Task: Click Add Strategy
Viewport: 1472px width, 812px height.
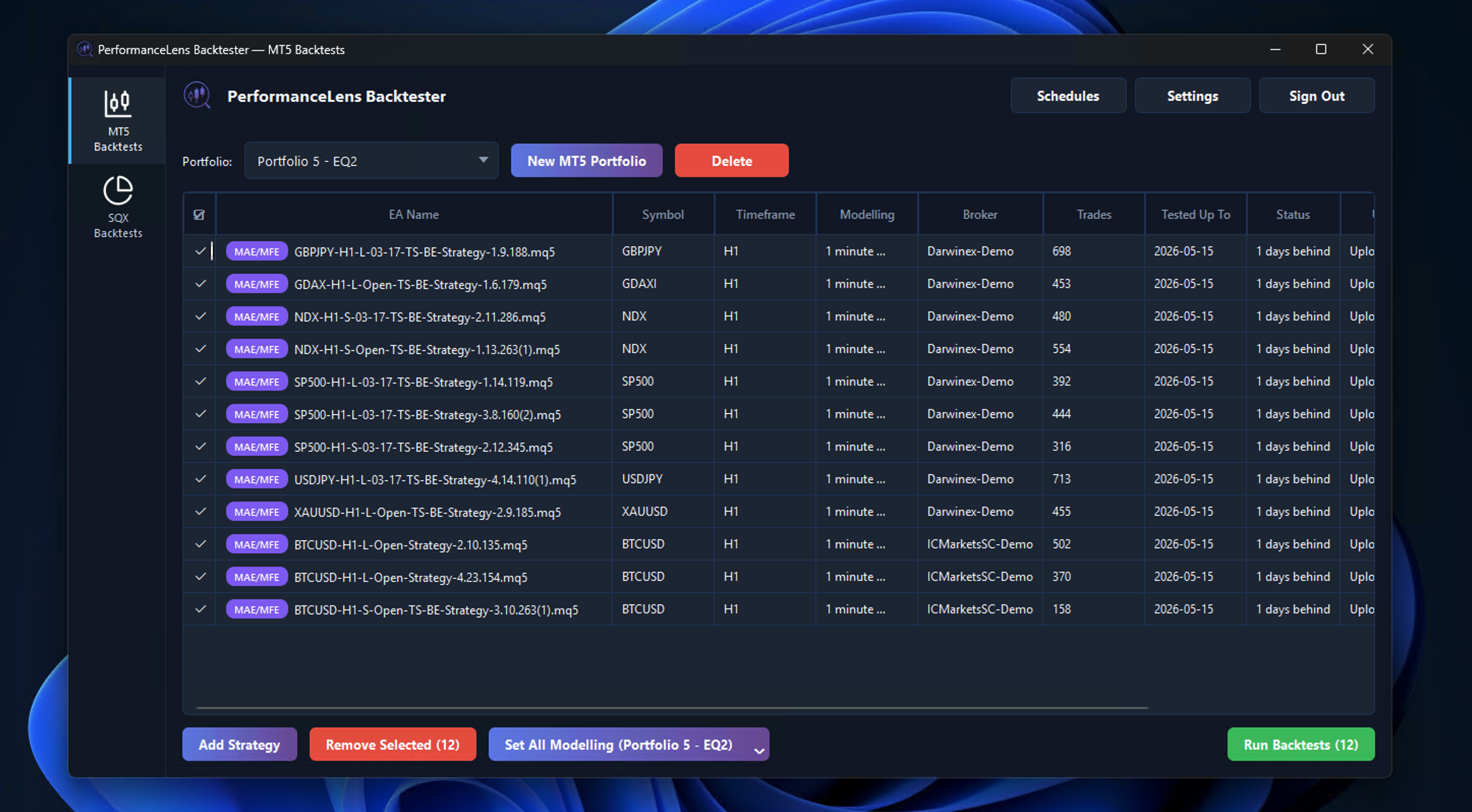Action: pyautogui.click(x=239, y=745)
